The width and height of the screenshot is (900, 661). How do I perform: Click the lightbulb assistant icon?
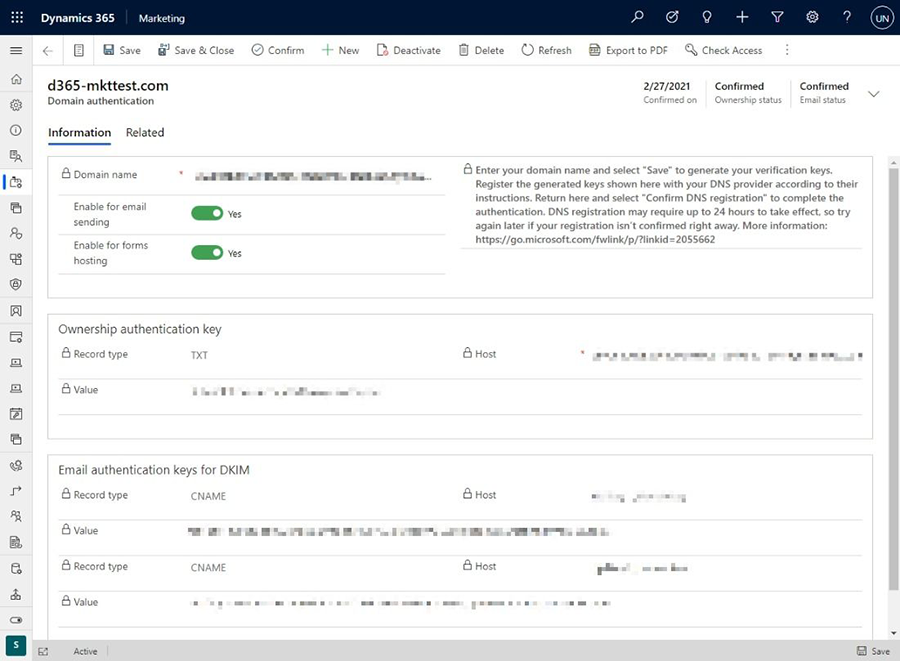tap(707, 18)
